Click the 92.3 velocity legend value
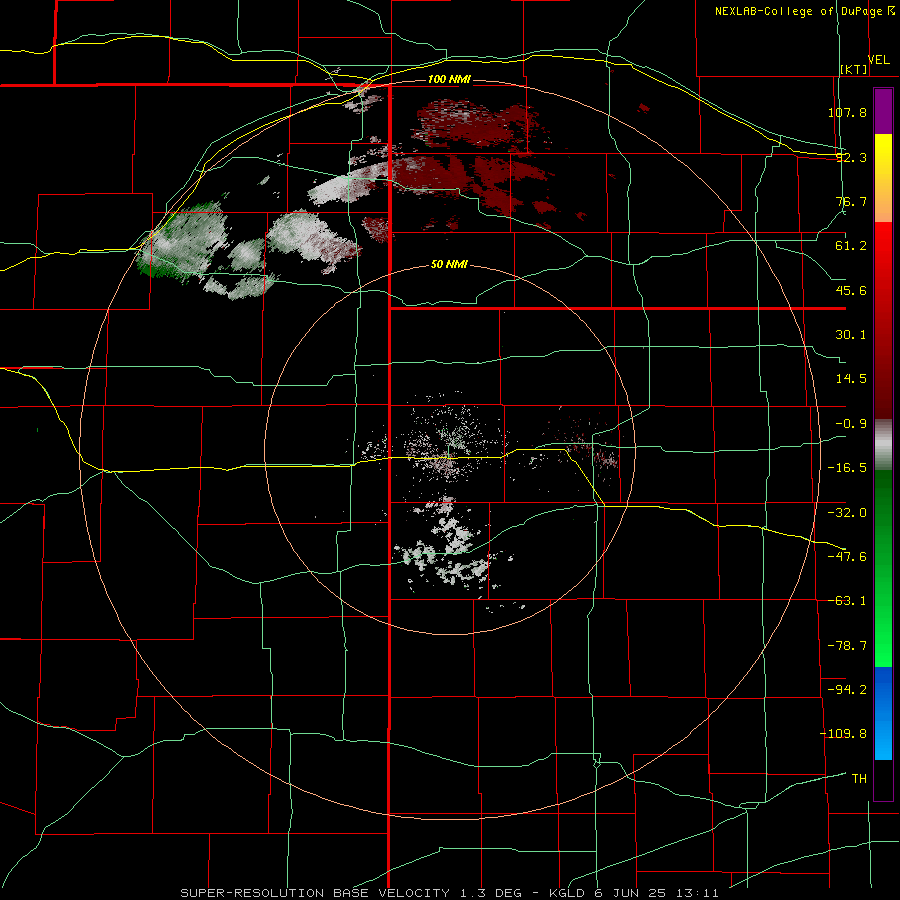Screen dimensions: 900x900 (x=851, y=157)
